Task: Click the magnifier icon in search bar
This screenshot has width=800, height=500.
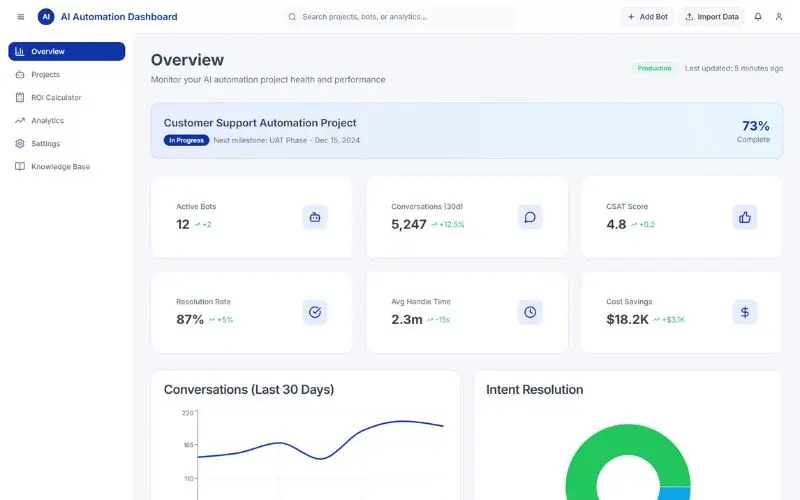Action: (292, 17)
